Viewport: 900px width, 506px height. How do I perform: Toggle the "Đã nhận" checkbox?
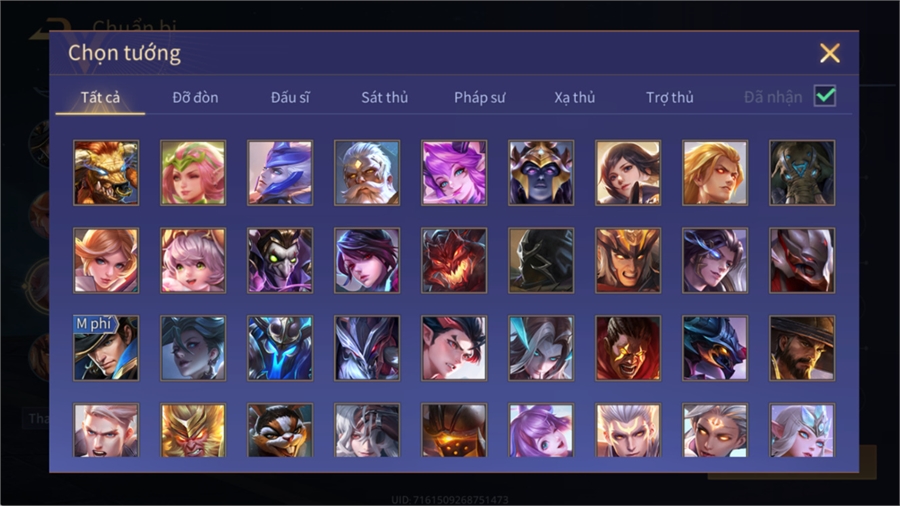(825, 96)
